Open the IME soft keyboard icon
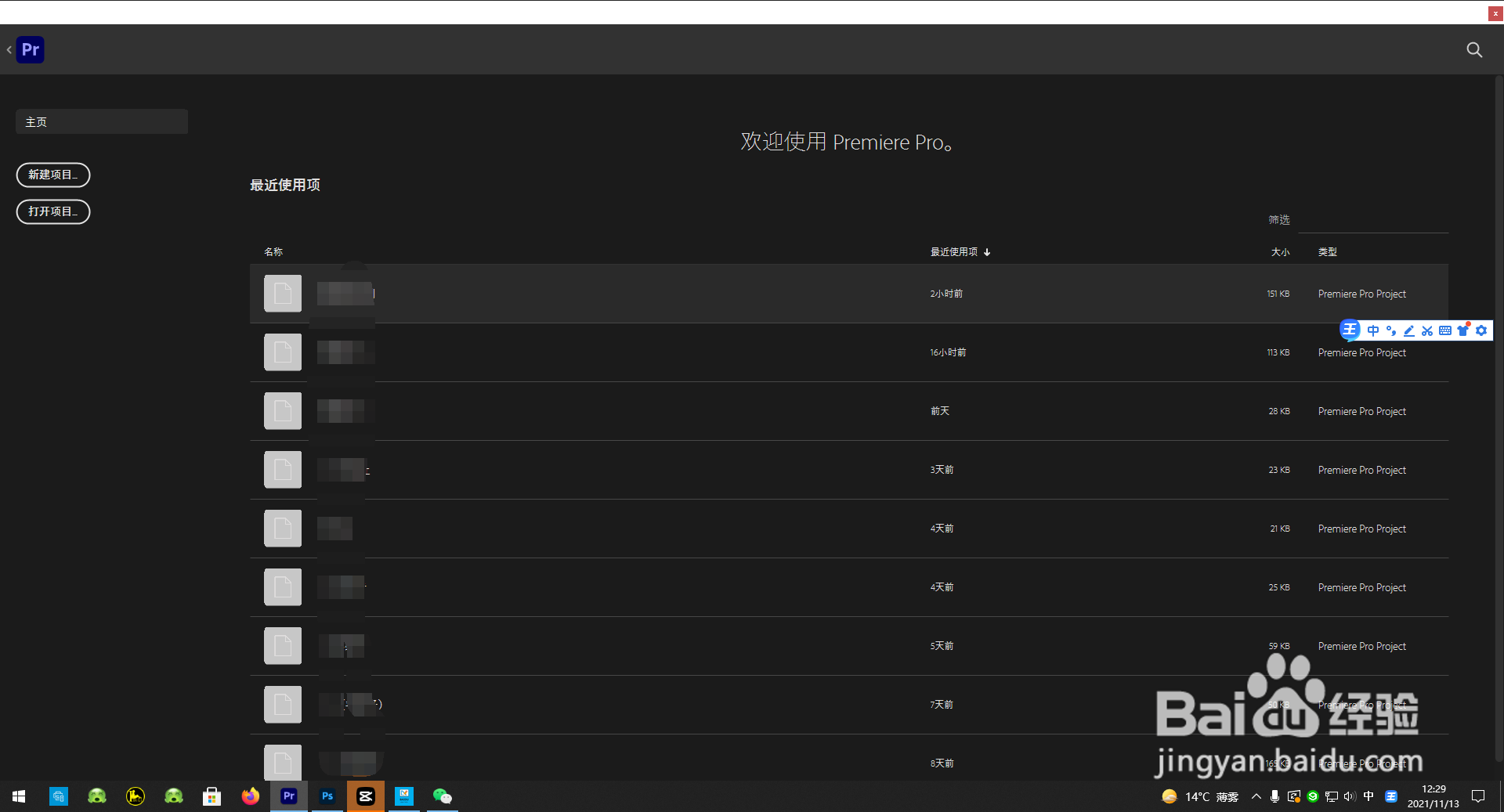This screenshot has width=1504, height=812. click(x=1445, y=330)
